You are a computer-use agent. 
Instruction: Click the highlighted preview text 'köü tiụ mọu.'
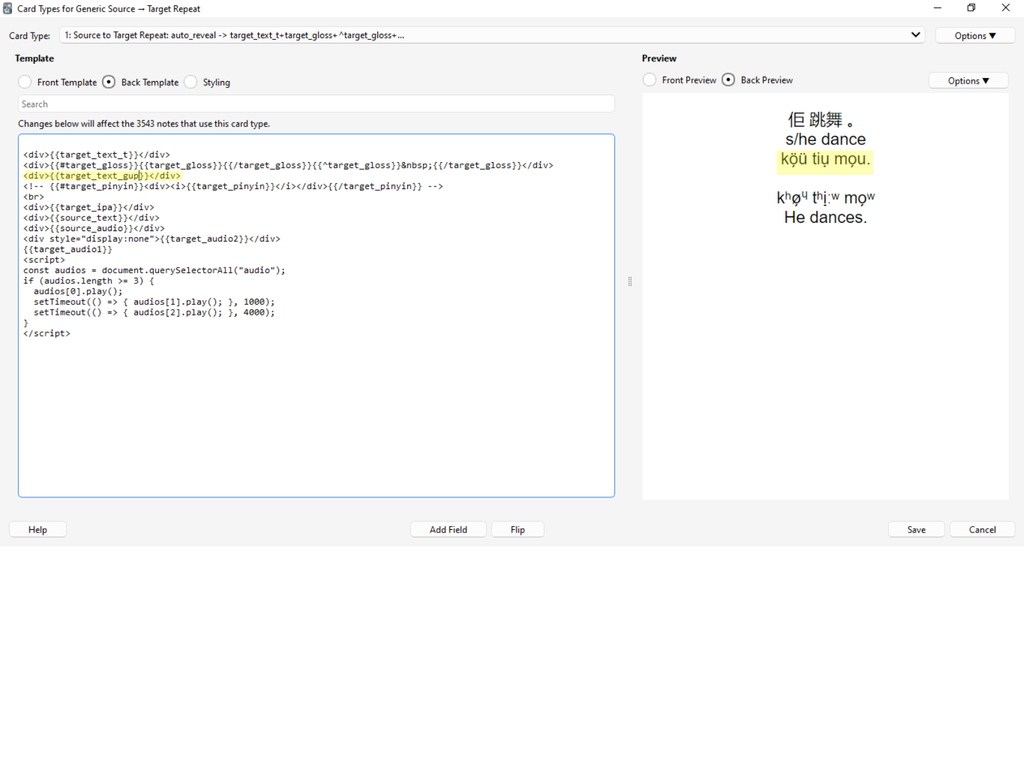[825, 159]
